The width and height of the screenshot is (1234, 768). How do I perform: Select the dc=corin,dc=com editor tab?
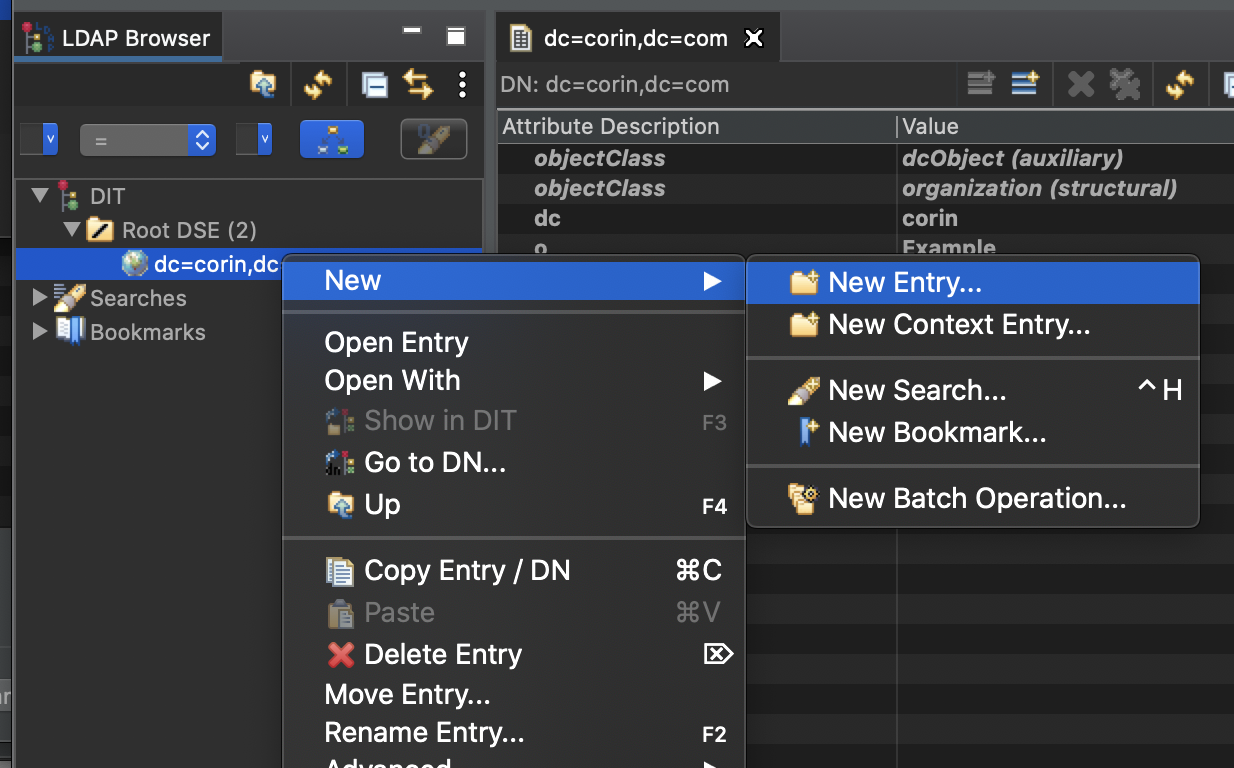(635, 39)
